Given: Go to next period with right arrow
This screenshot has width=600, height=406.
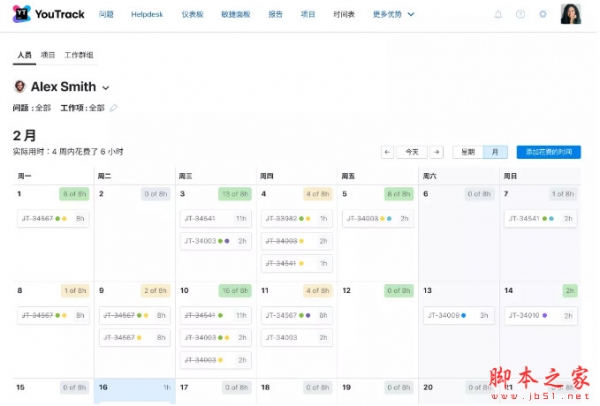Looking at the screenshot, I should [x=436, y=152].
